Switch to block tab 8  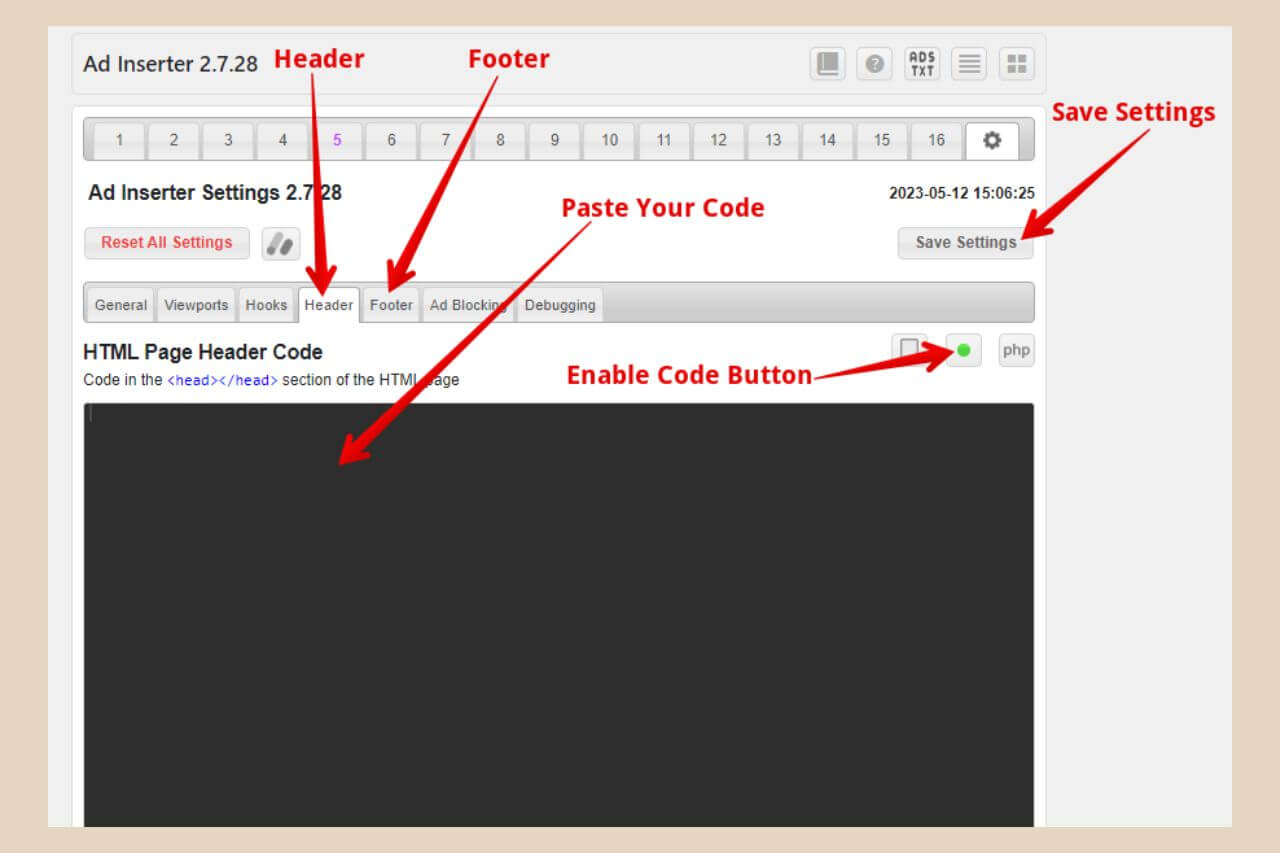pyautogui.click(x=500, y=140)
